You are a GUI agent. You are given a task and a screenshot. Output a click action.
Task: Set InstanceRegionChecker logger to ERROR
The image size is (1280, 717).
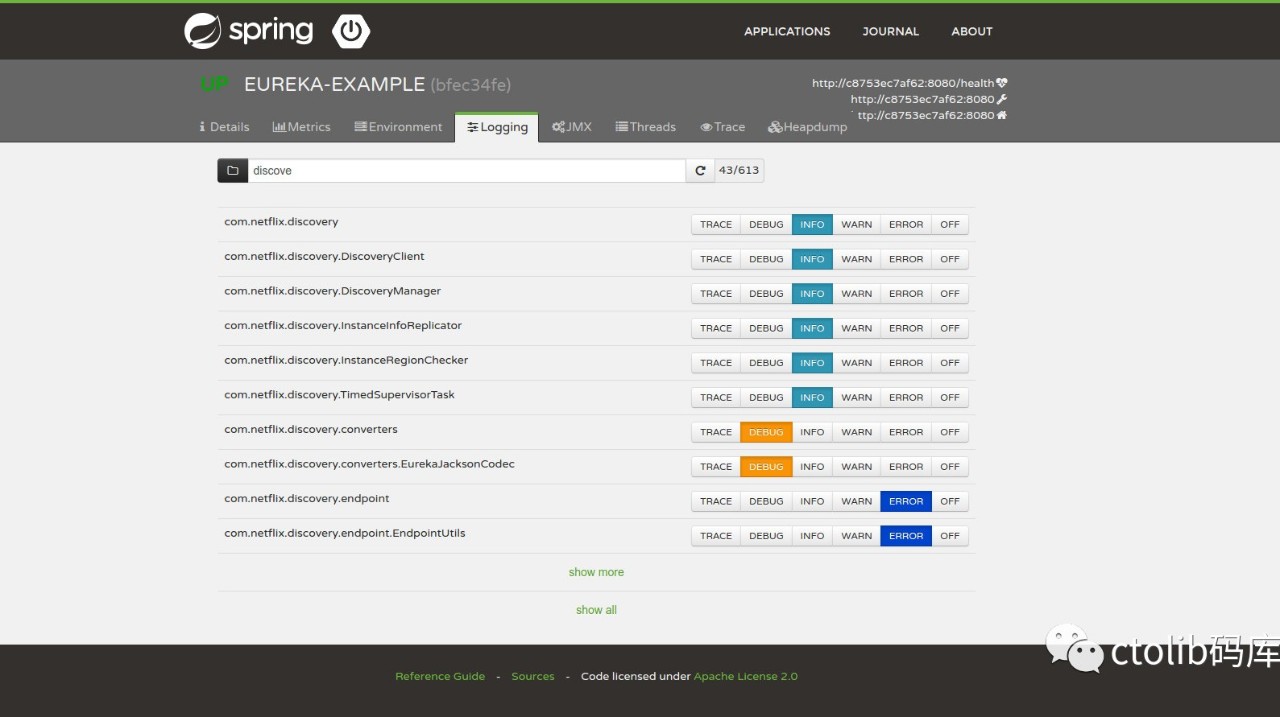tap(906, 363)
